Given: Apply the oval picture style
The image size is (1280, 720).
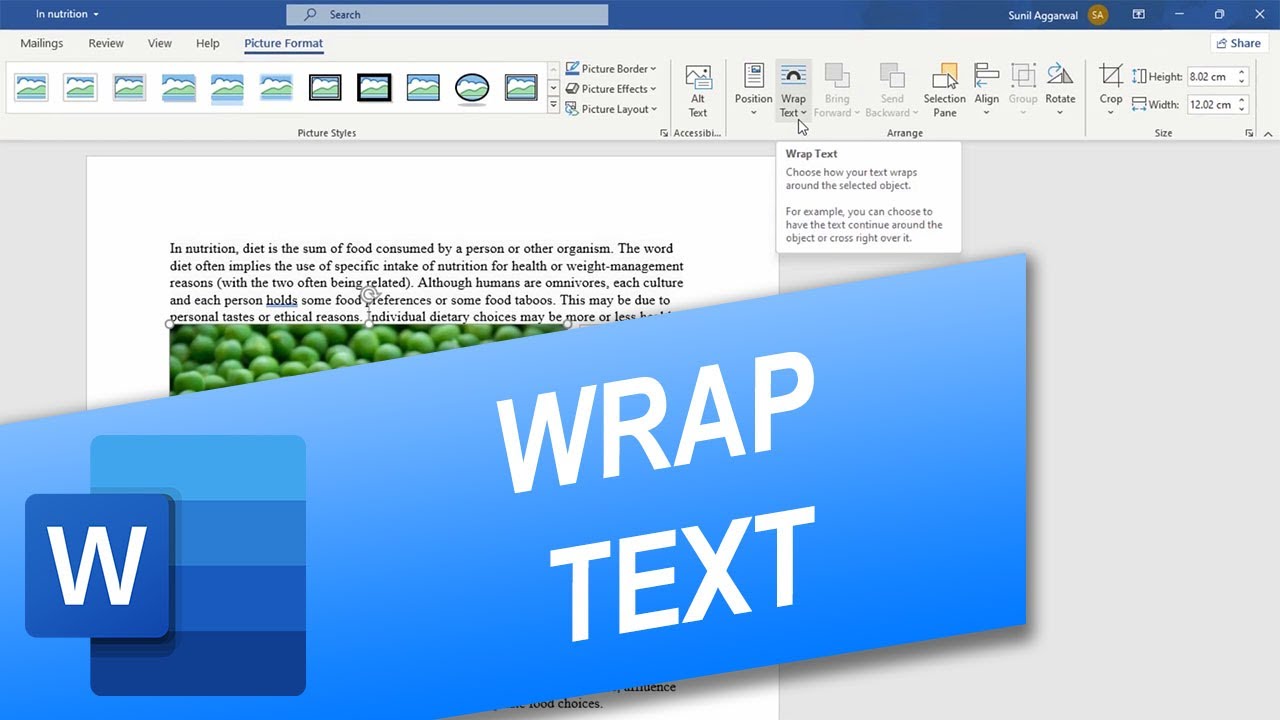Looking at the screenshot, I should 472,88.
